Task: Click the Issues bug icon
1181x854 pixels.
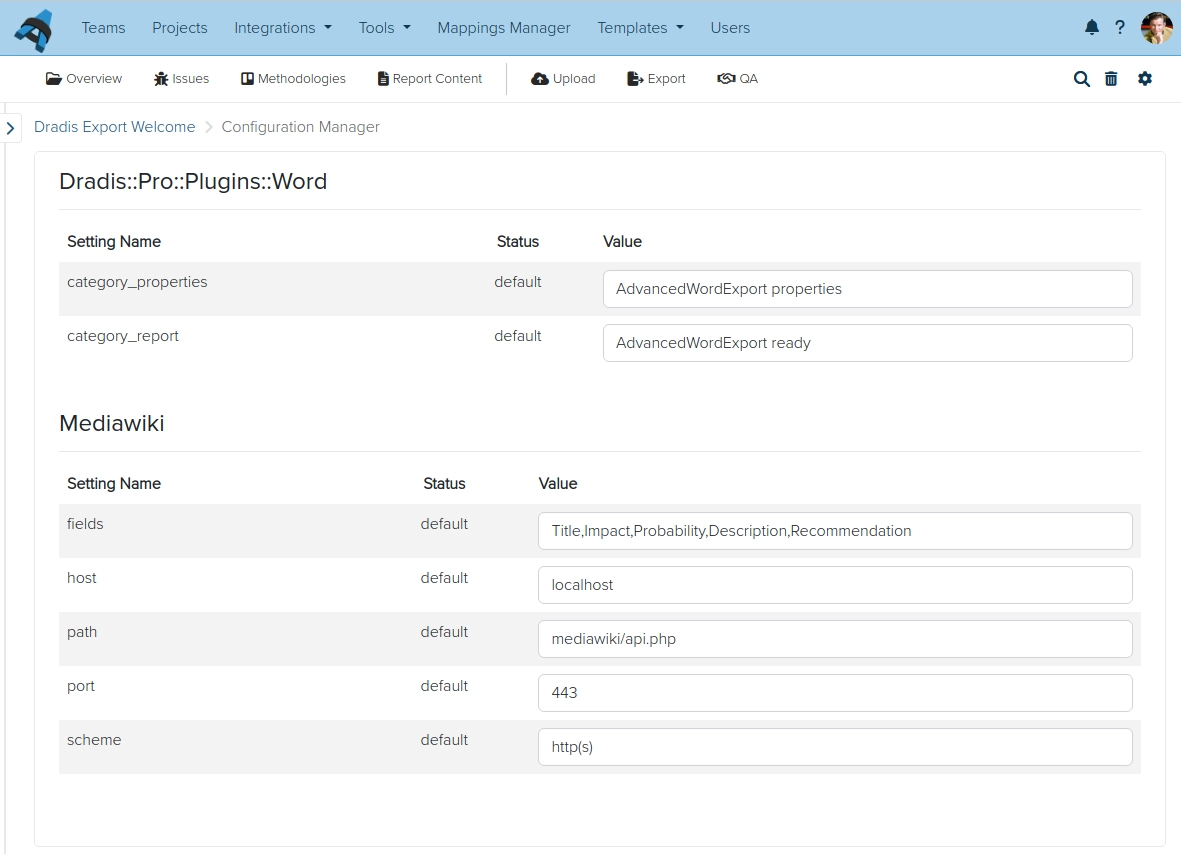Action: (x=161, y=79)
